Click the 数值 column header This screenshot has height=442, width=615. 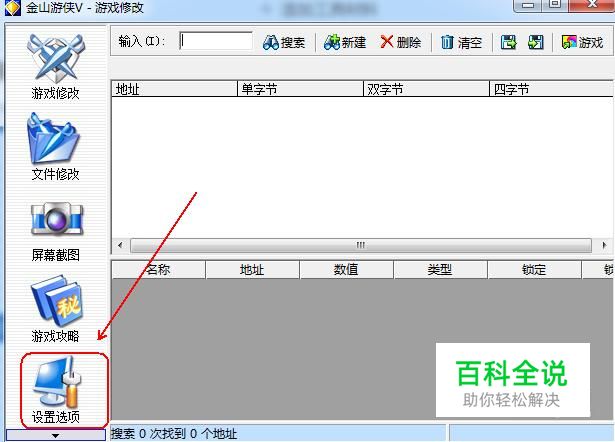(346, 270)
